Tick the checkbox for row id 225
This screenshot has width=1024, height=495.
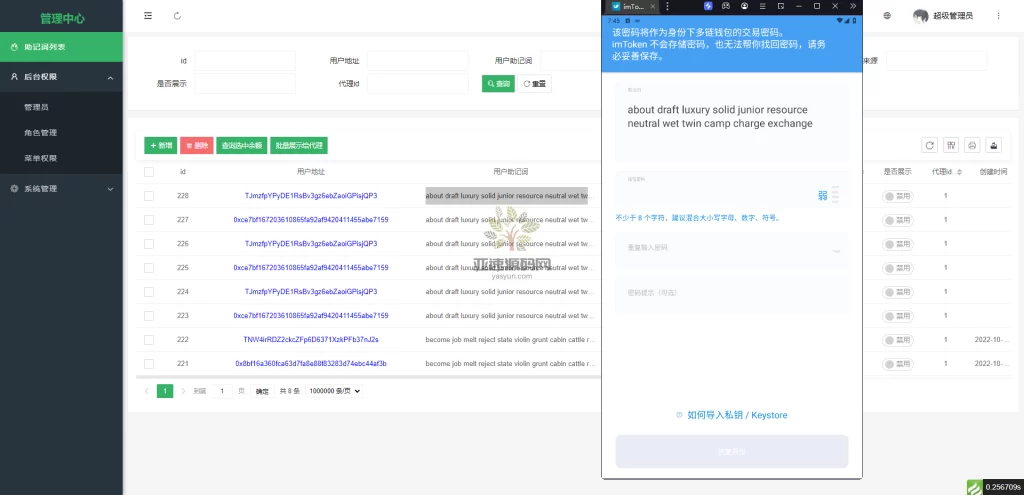point(149,268)
